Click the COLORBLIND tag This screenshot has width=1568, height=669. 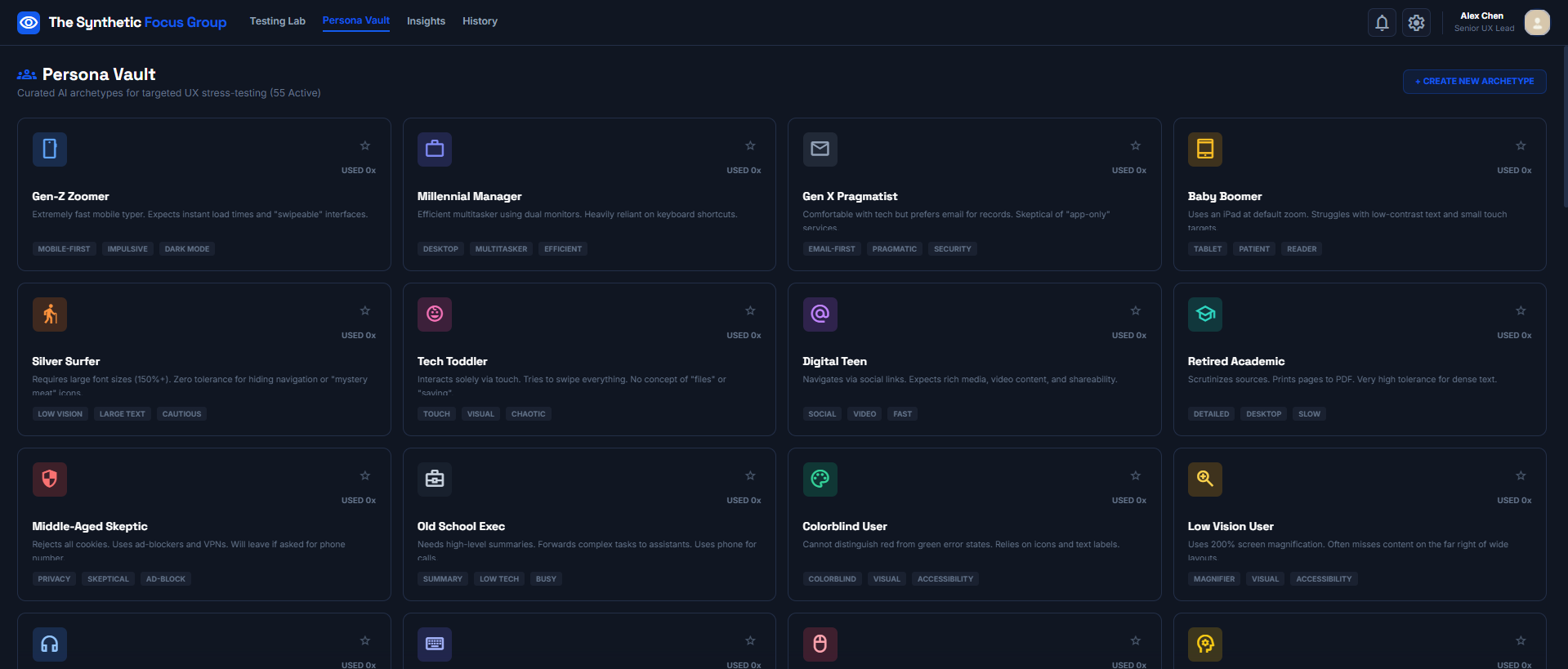(832, 579)
